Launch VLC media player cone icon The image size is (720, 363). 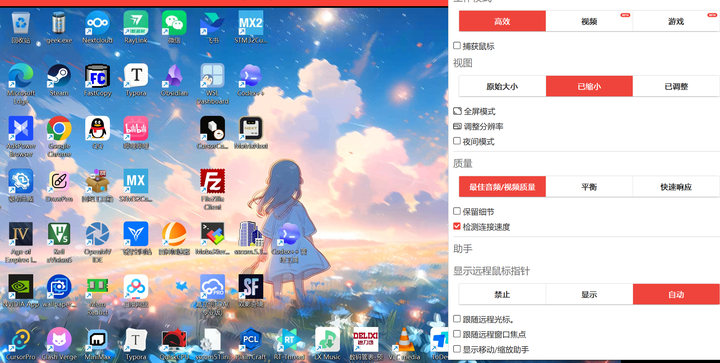pos(404,340)
